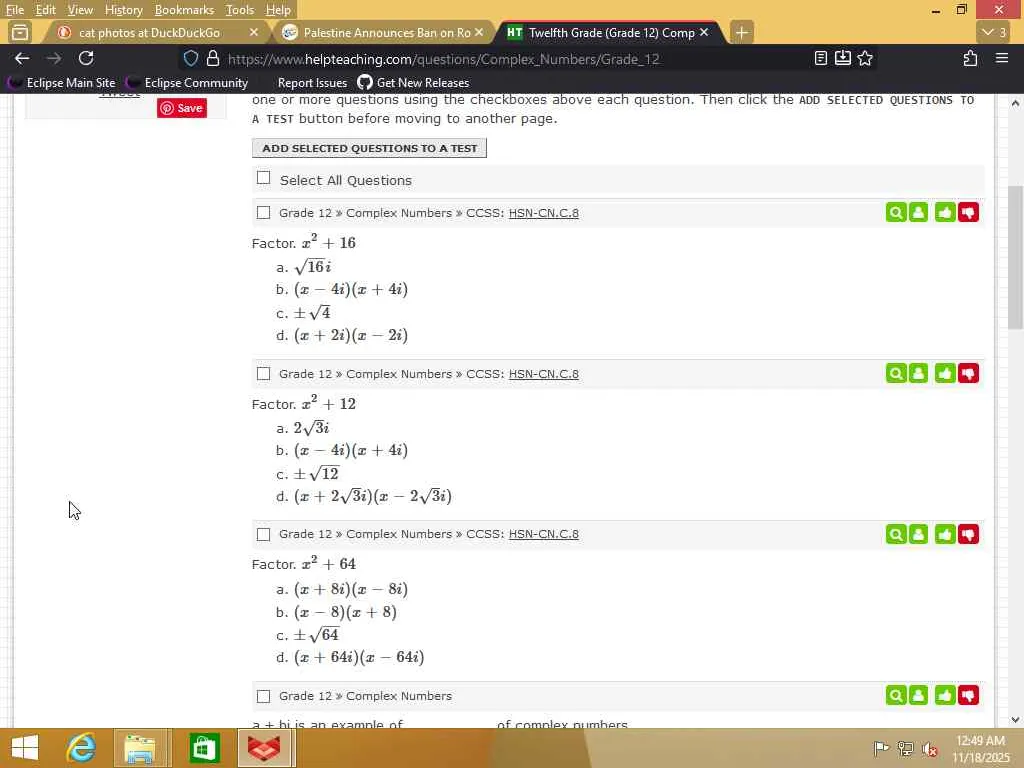Switch to cat photos at DuckDuckGo tab
This screenshot has width=1024, height=768.
point(149,33)
